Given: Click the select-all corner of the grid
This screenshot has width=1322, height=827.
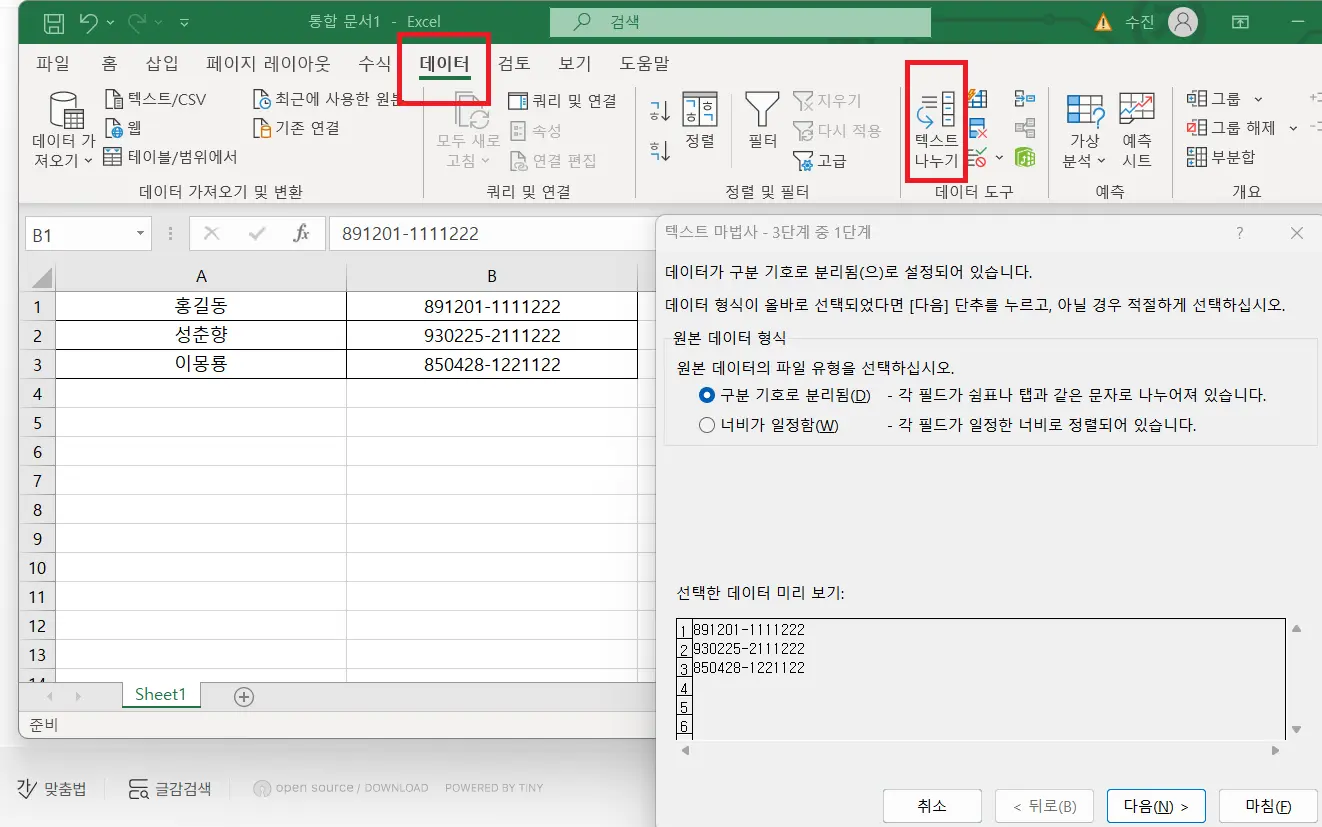Looking at the screenshot, I should coord(37,276).
